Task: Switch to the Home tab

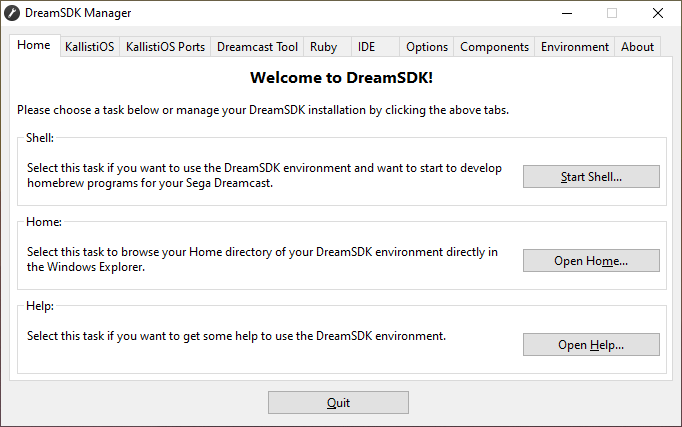Action: [x=34, y=45]
